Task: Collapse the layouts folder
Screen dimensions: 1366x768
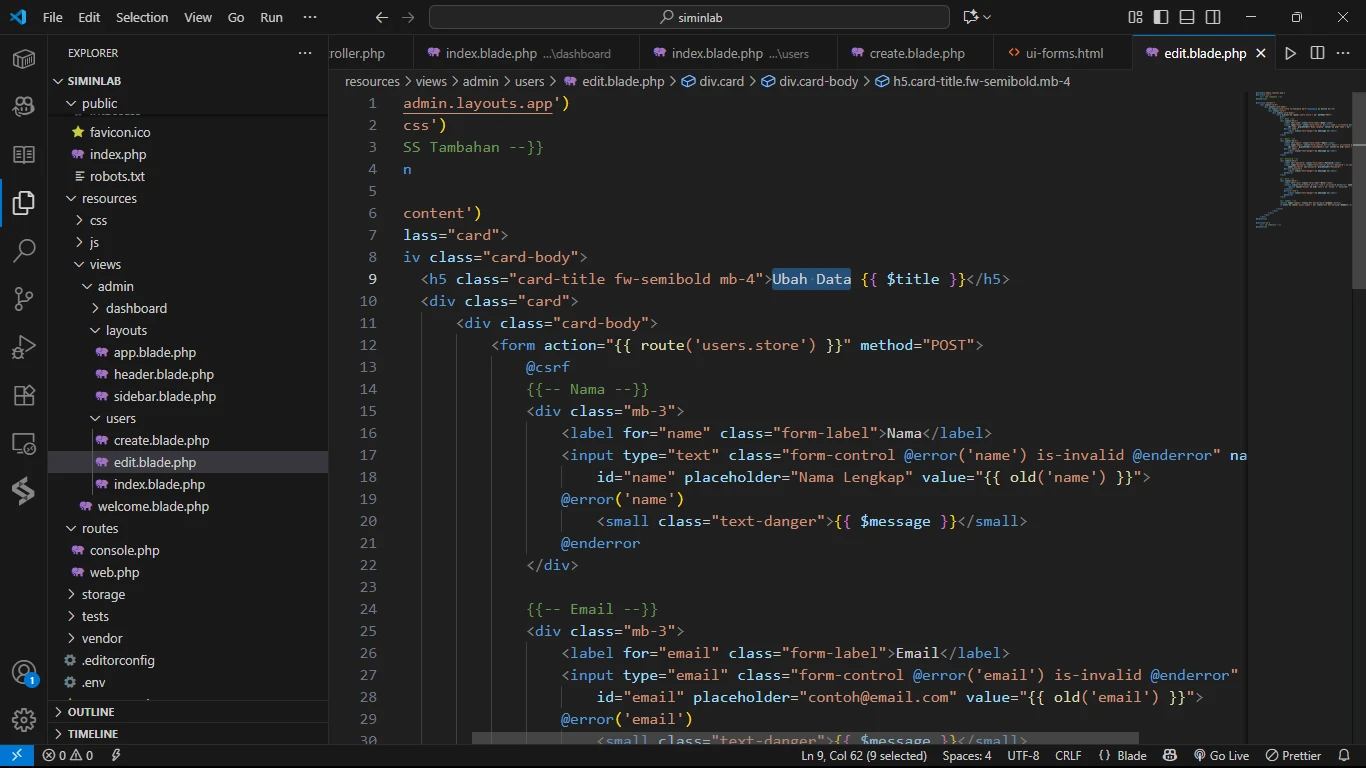Action: pyautogui.click(x=126, y=330)
